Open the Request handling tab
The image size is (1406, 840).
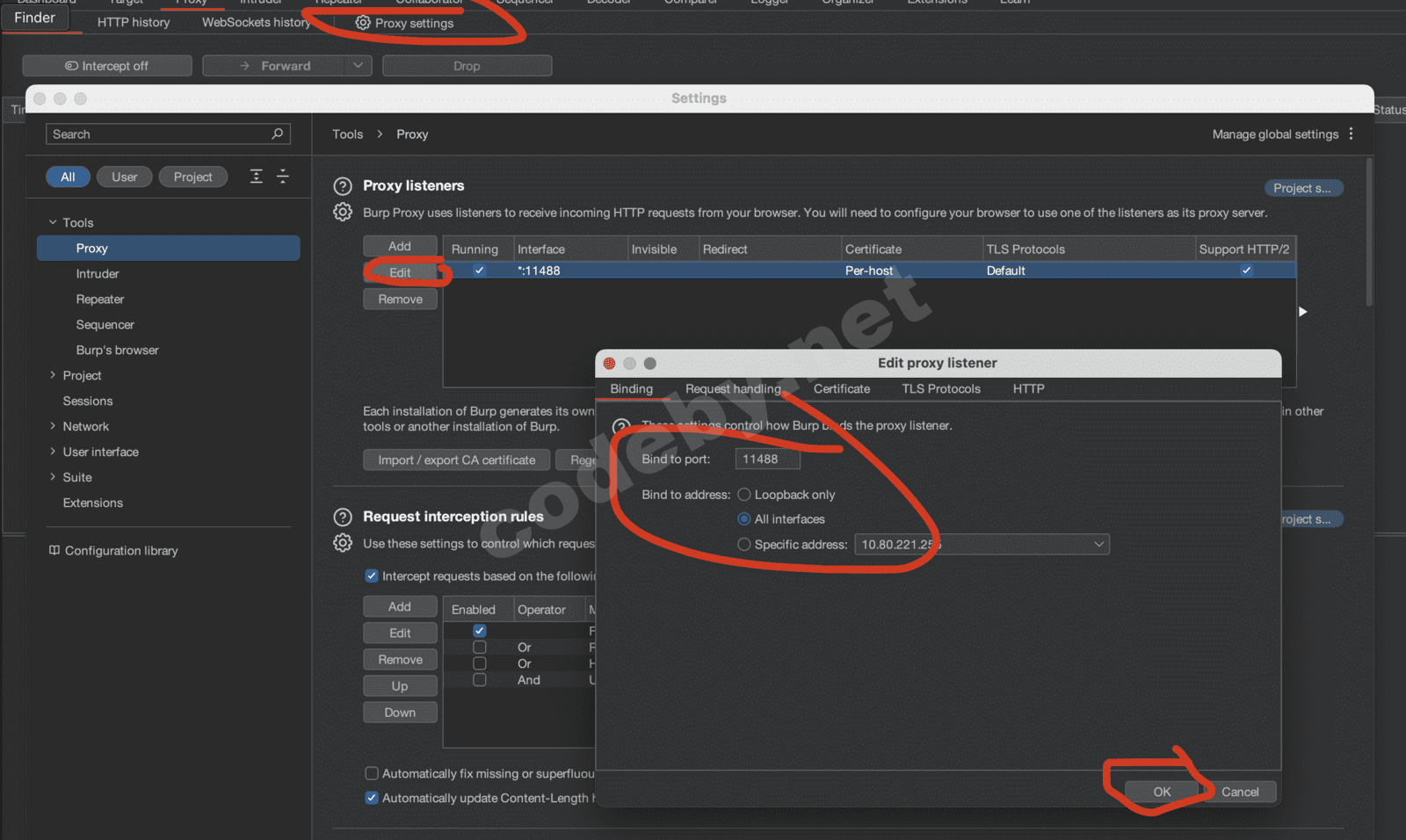pyautogui.click(x=733, y=388)
